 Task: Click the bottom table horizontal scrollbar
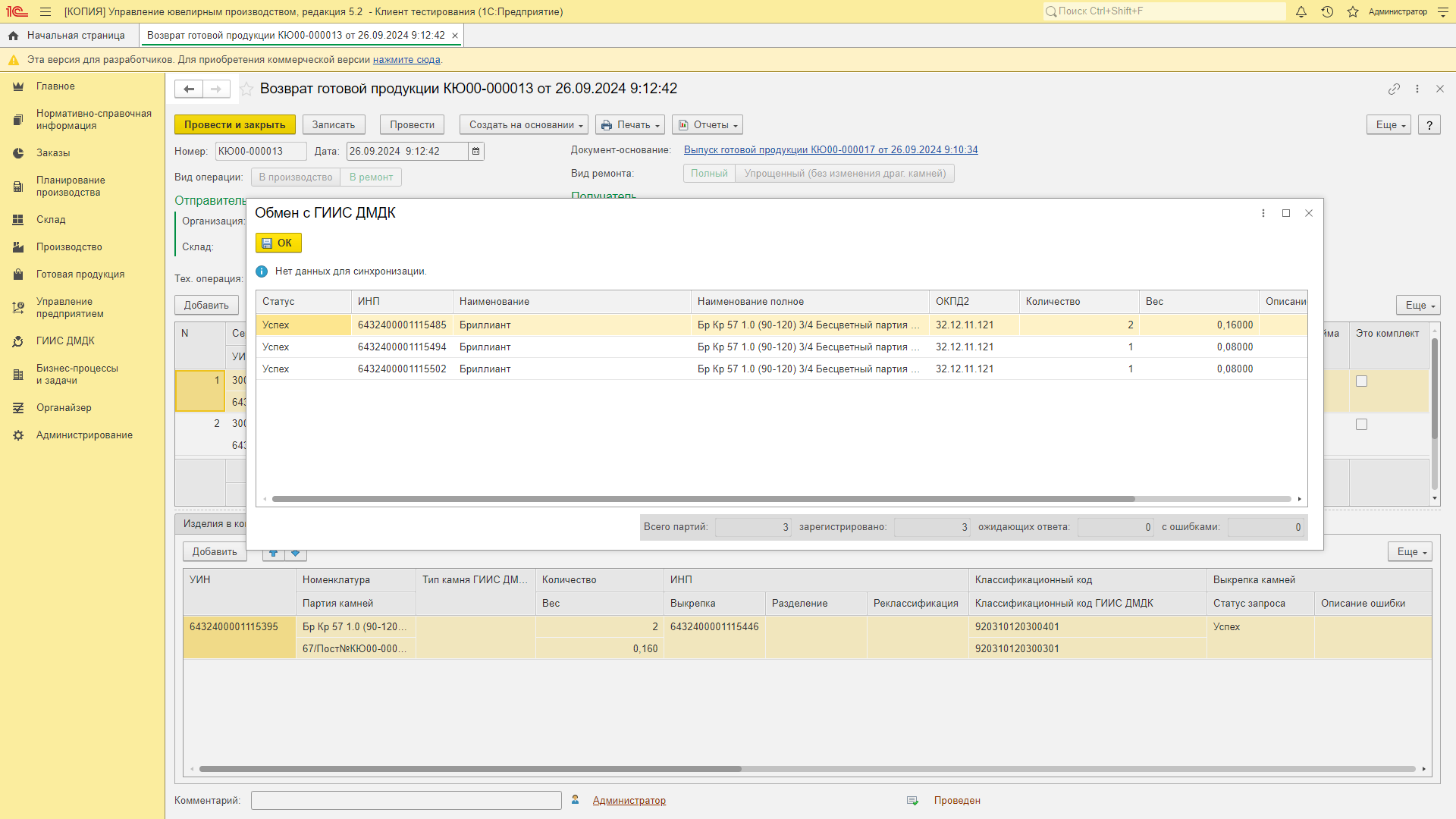(470, 769)
